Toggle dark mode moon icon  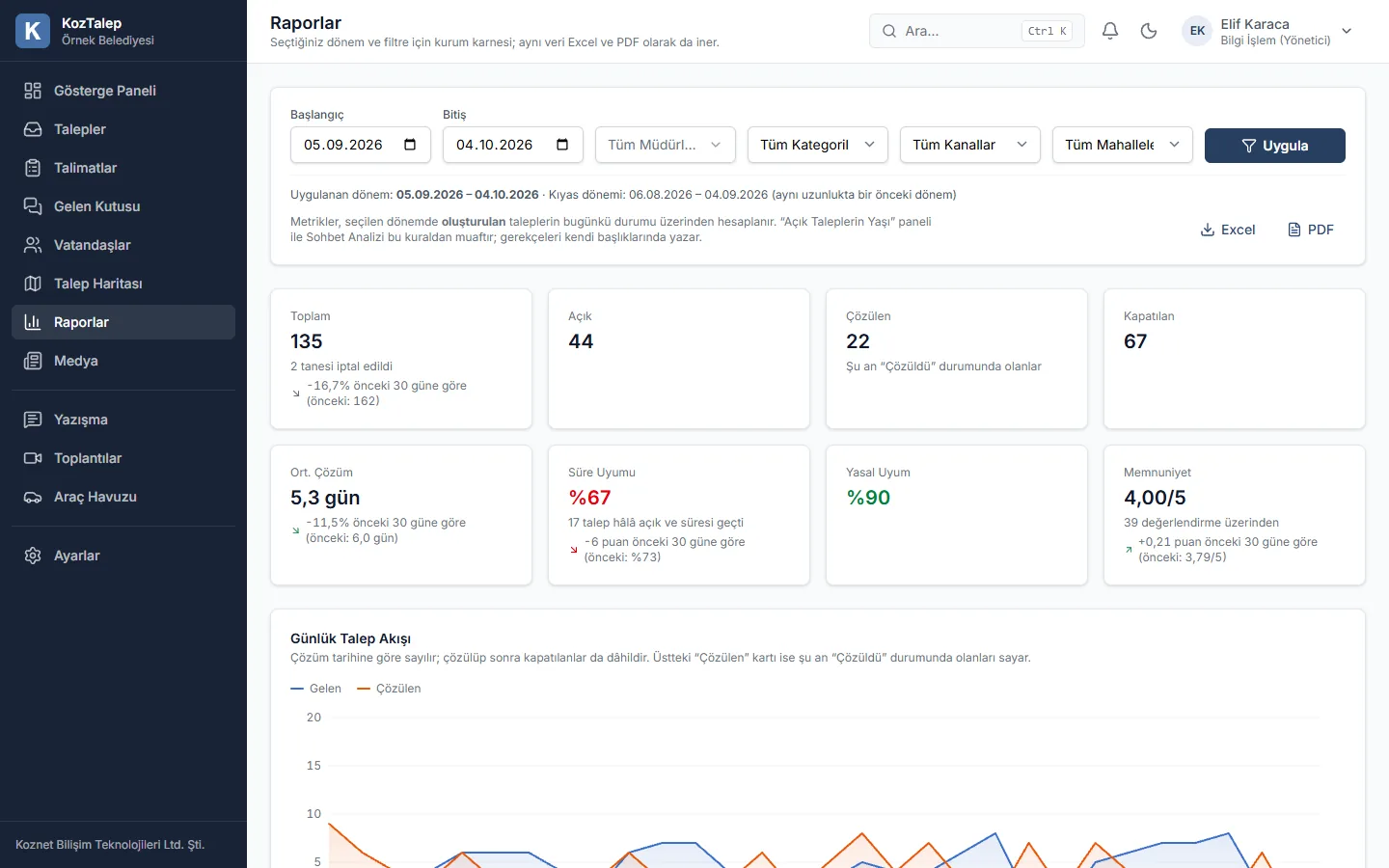(1149, 31)
